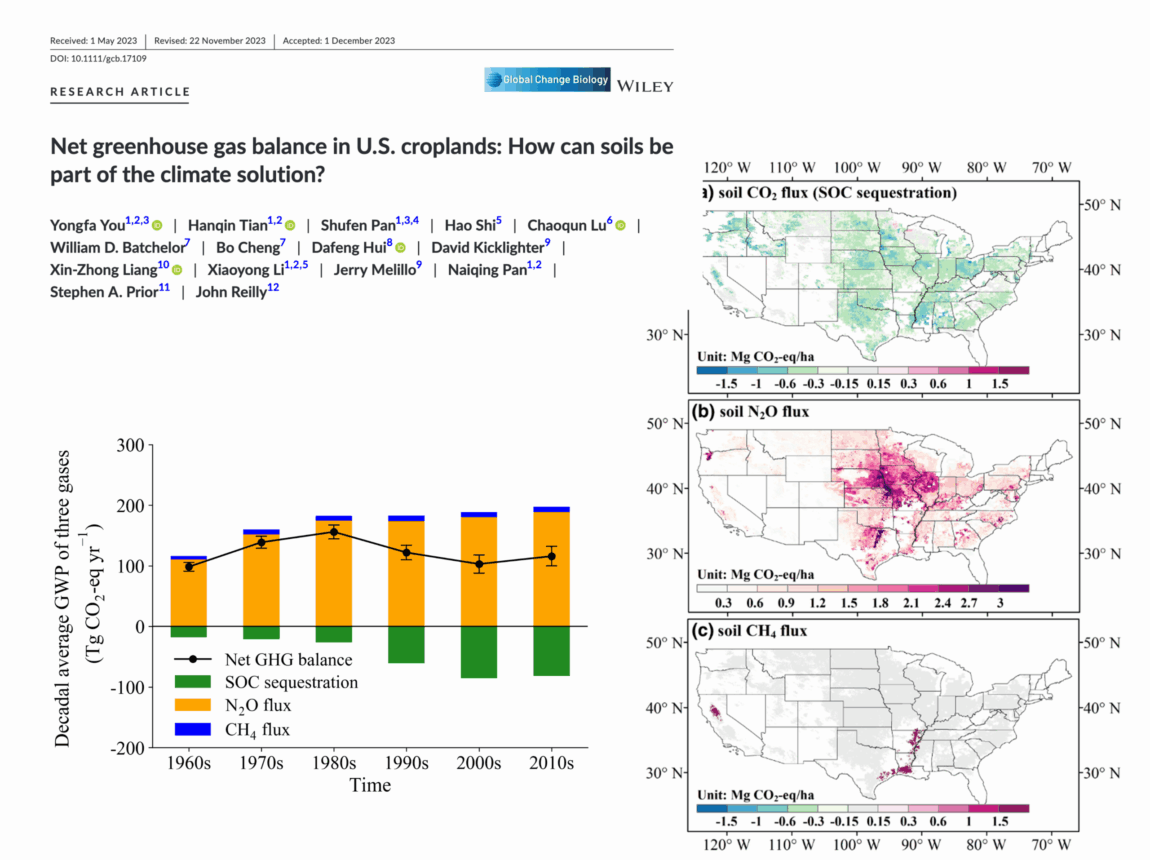Click the Wiley publisher logo
The width and height of the screenshot is (1150, 860).
click(x=645, y=86)
